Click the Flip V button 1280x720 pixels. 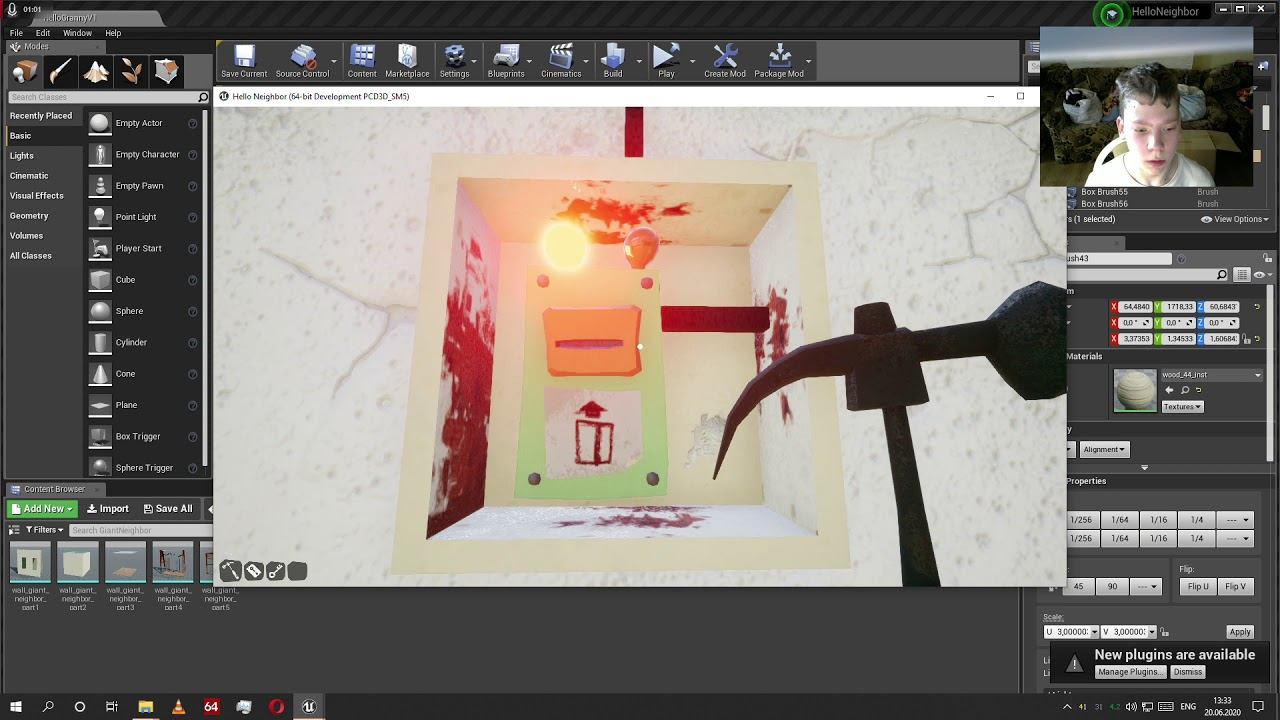click(x=1235, y=587)
